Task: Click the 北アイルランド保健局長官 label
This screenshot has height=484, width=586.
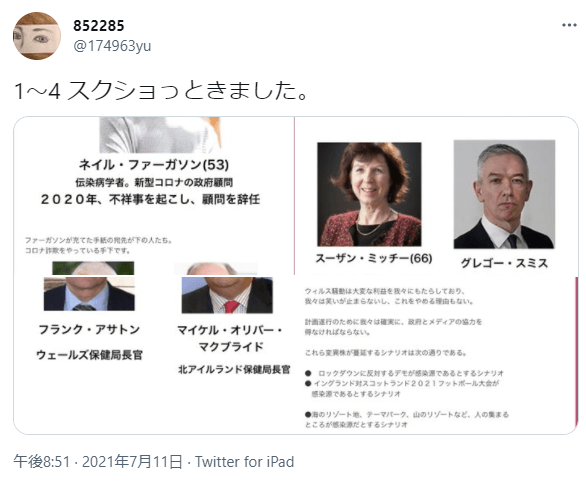Action: (x=234, y=369)
